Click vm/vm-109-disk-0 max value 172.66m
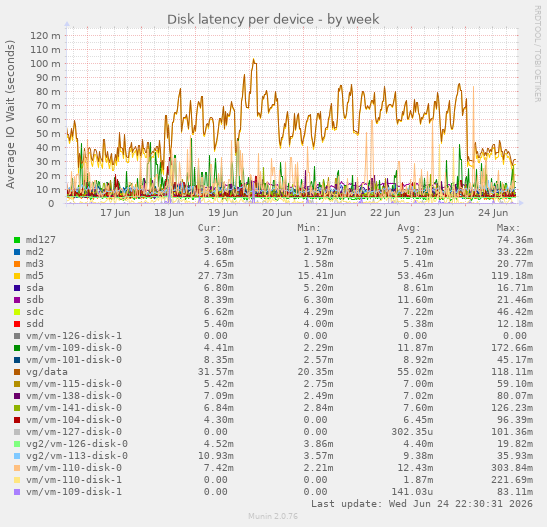This screenshot has height=527, width=547. 512,348
